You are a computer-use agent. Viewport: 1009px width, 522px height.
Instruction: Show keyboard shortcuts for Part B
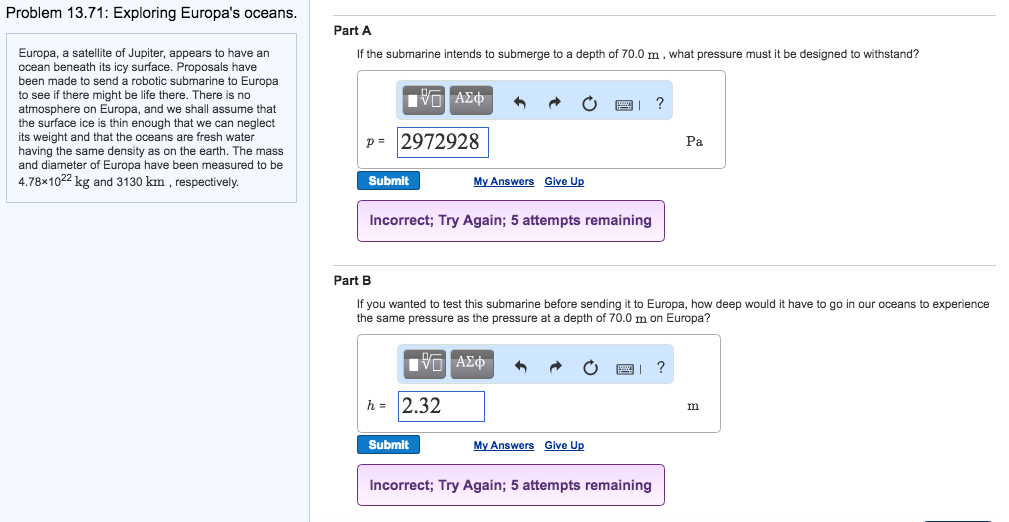point(626,368)
